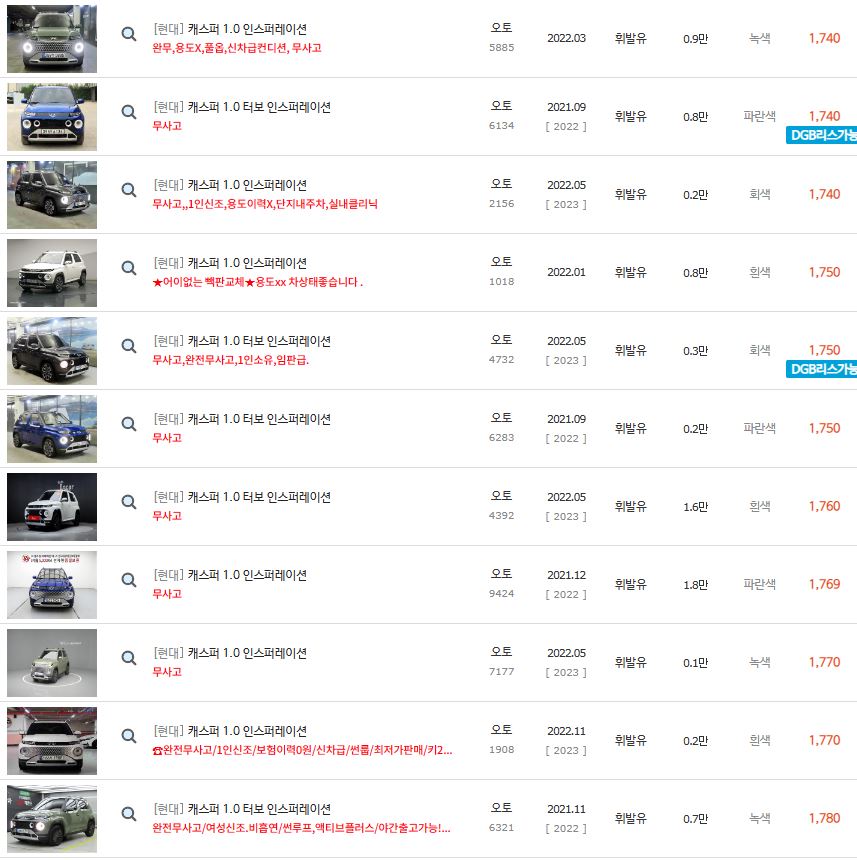This screenshot has height=860, width=857.
Task: Open the white Casper photo for car 1908
Action: click(x=52, y=740)
